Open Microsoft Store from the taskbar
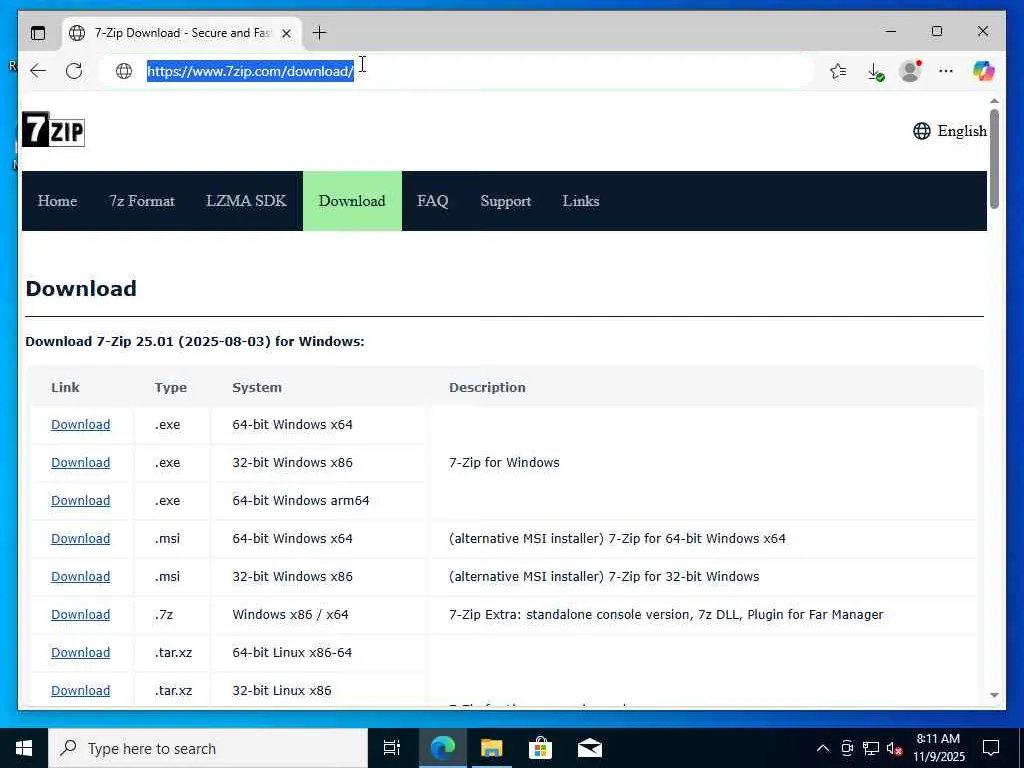 click(x=540, y=748)
